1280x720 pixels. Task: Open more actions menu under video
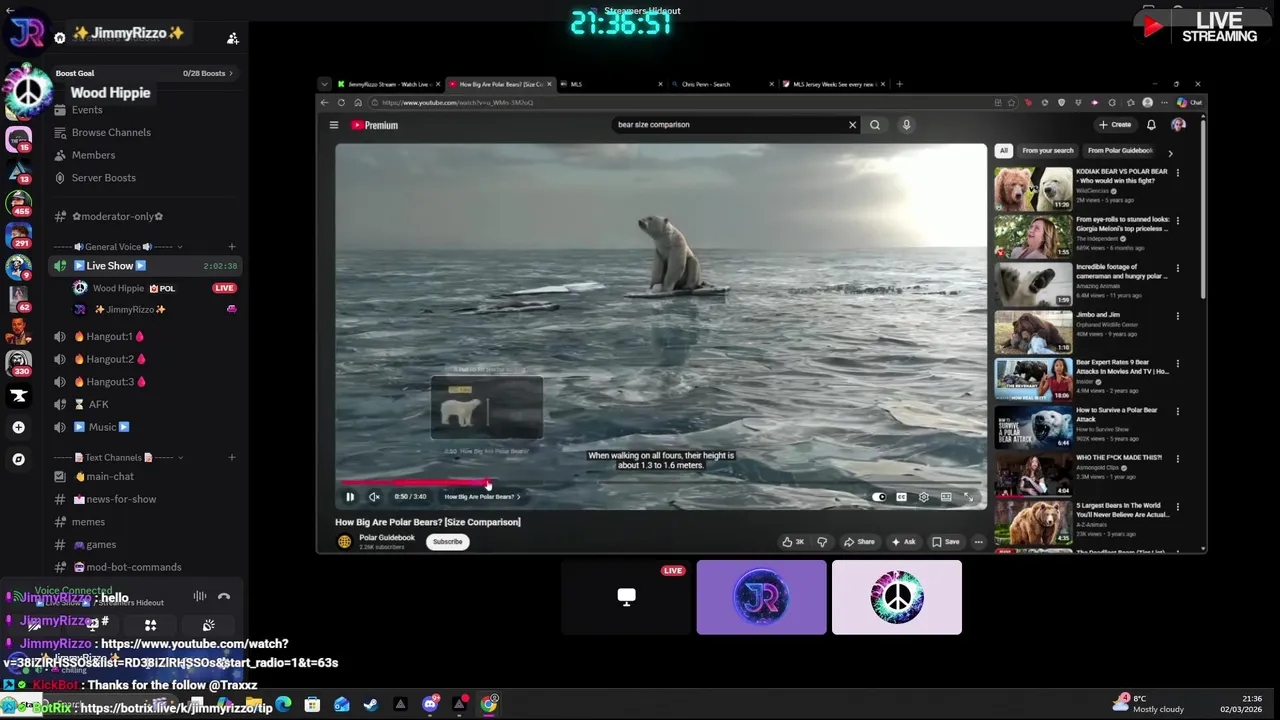point(978,542)
